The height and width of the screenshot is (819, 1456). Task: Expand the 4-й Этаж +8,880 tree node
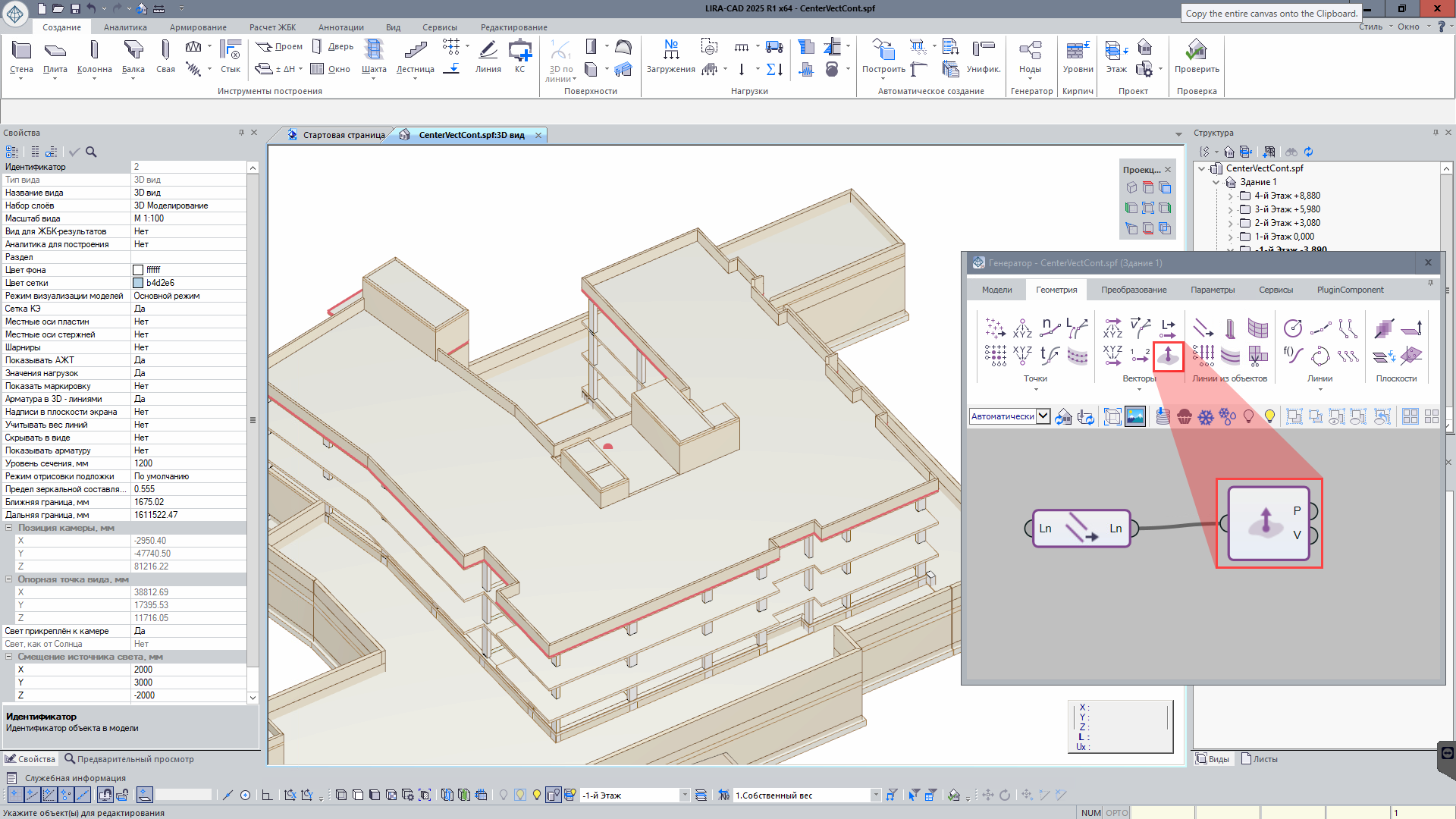pos(1230,196)
